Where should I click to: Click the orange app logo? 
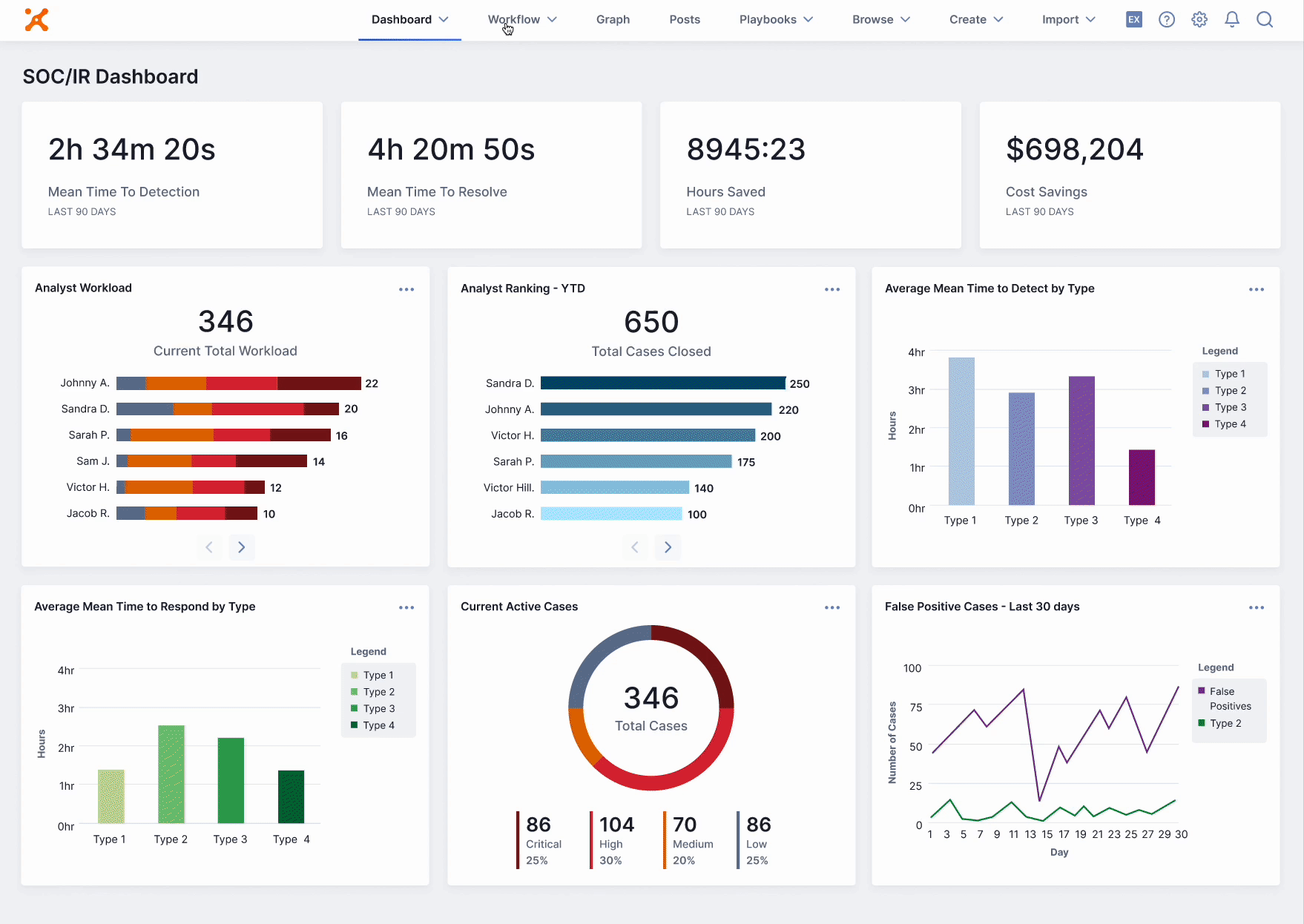[36, 20]
